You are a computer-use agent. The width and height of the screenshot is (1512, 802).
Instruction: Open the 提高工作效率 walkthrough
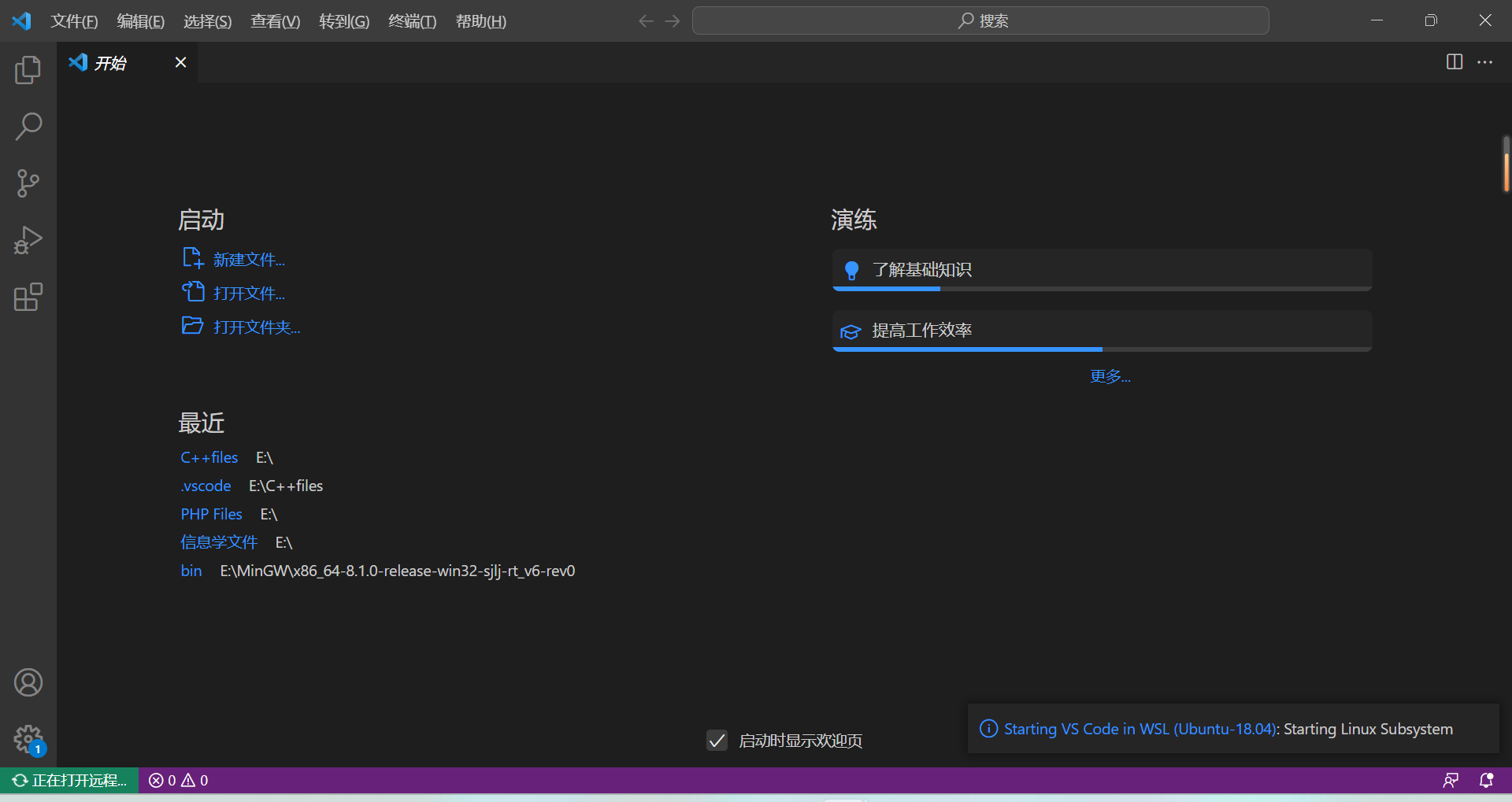pyautogui.click(x=1102, y=331)
